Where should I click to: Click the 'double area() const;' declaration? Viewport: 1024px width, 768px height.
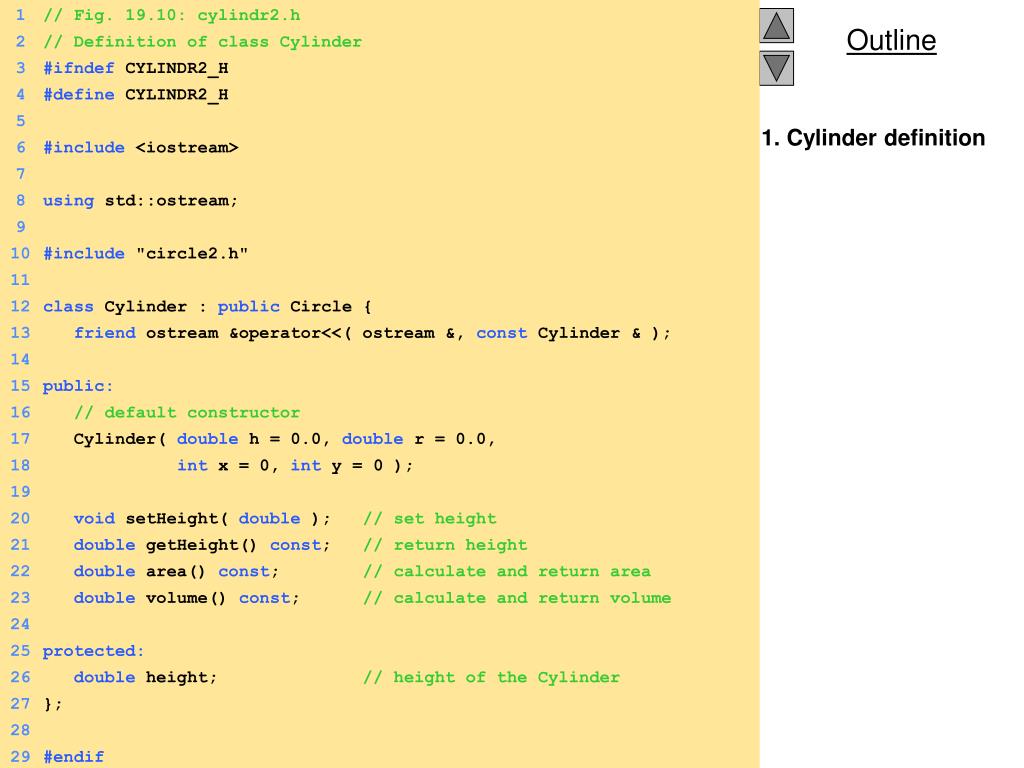pyautogui.click(x=176, y=571)
